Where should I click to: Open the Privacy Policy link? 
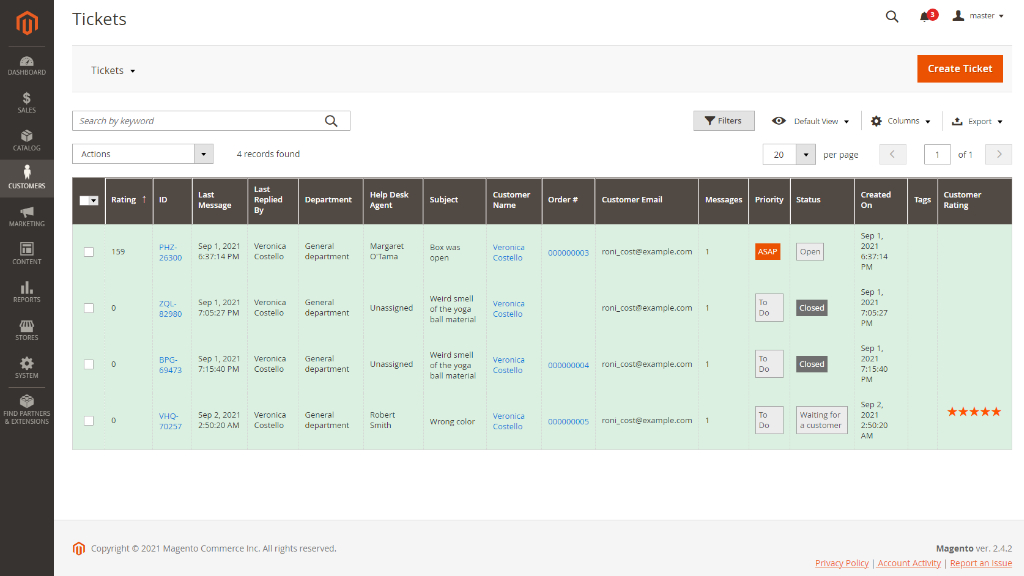(842, 563)
